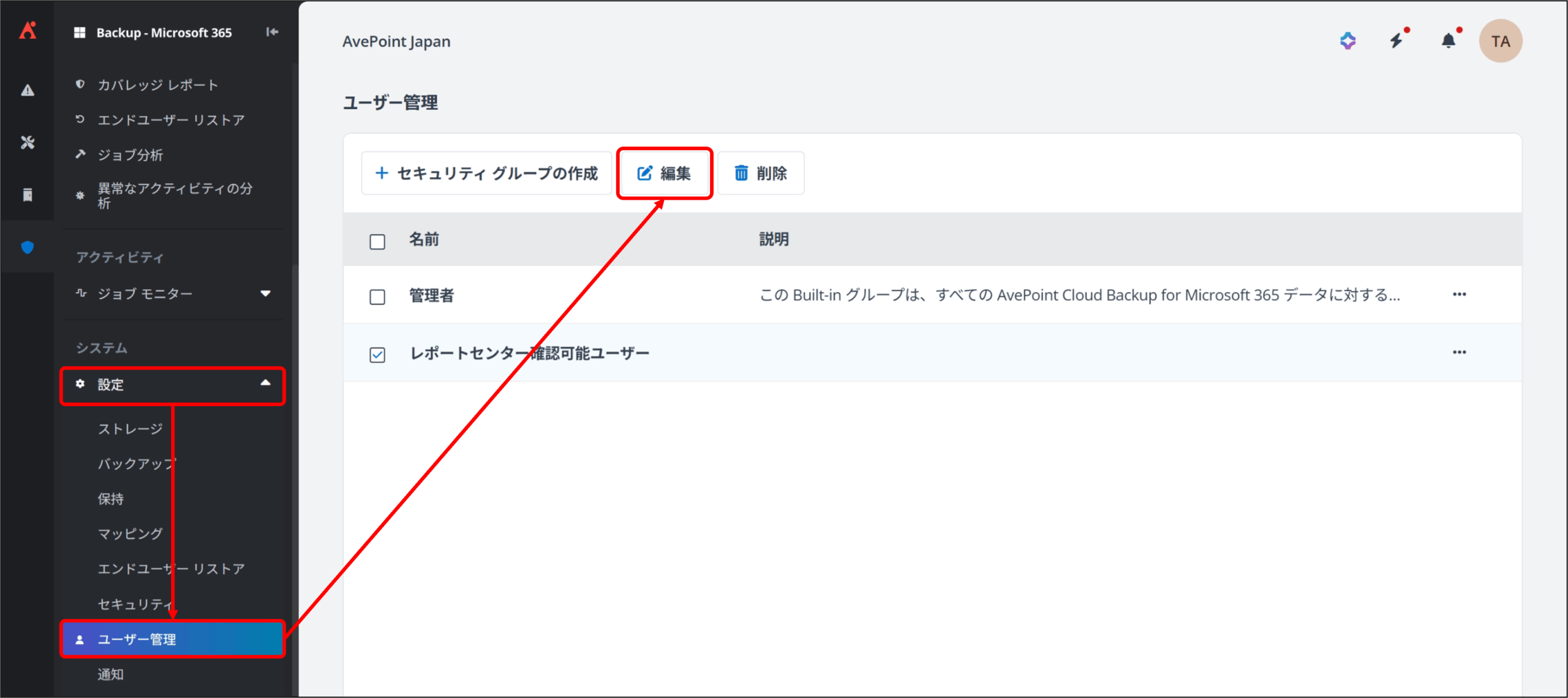Uncheck the レポートセンター確認可能ユーザー checkbox
Viewport: 1568px width, 698px height.
pyautogui.click(x=377, y=355)
